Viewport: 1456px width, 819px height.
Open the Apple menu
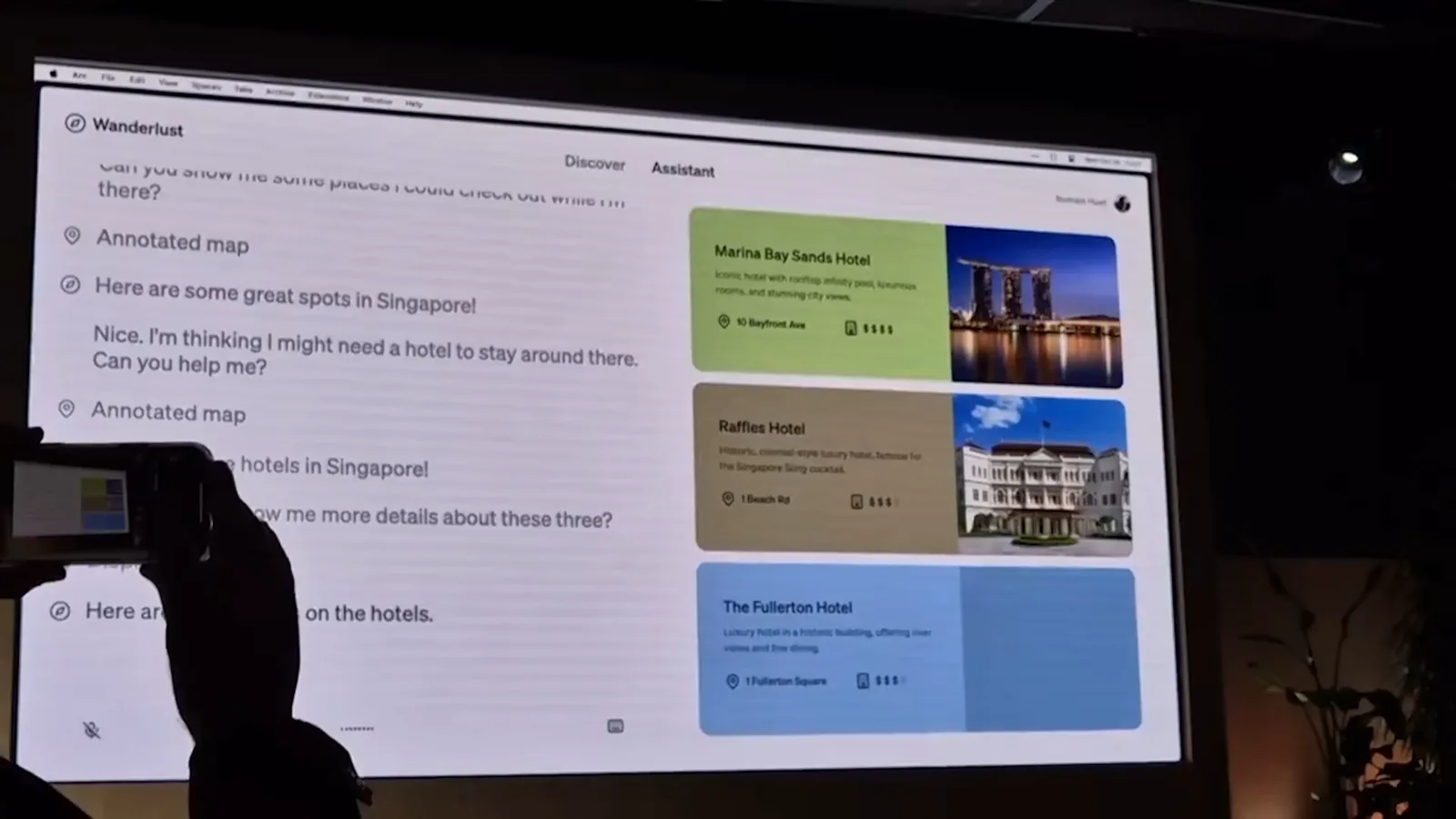tap(53, 74)
